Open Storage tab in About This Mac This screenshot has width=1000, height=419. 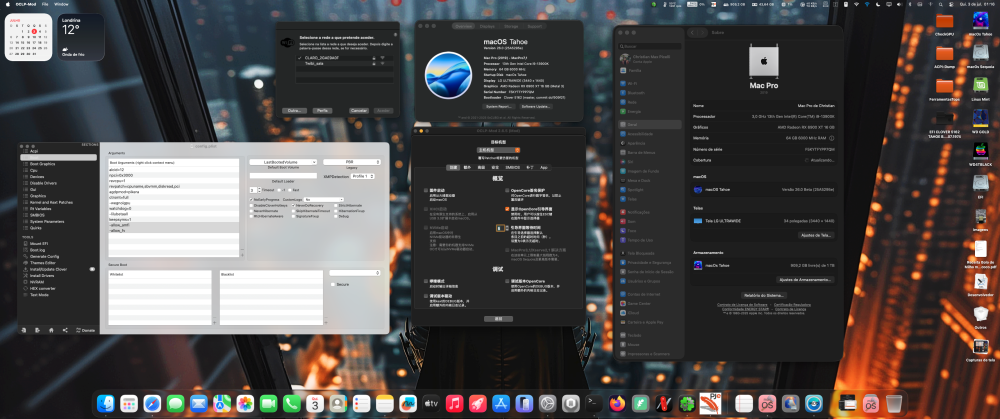click(x=511, y=26)
